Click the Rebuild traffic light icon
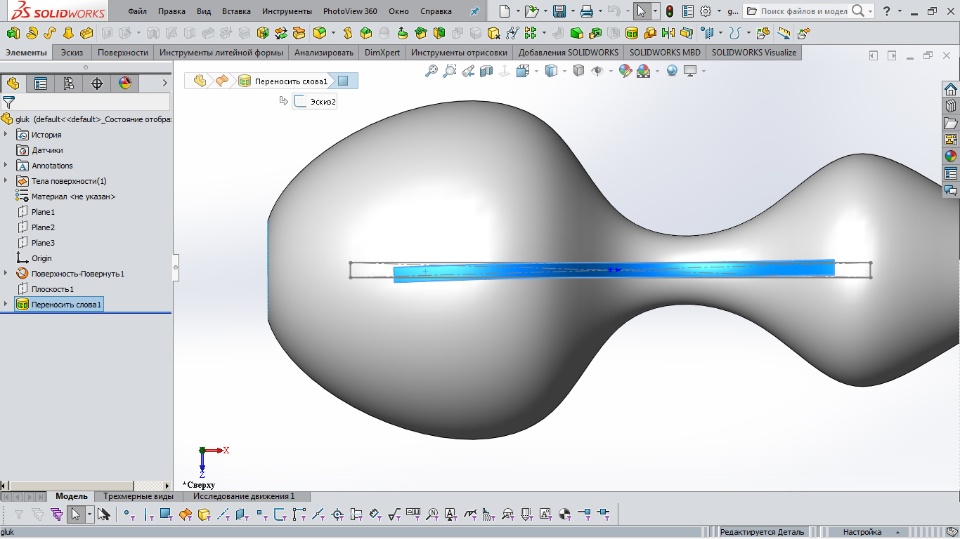This screenshot has width=960, height=539. click(x=669, y=11)
